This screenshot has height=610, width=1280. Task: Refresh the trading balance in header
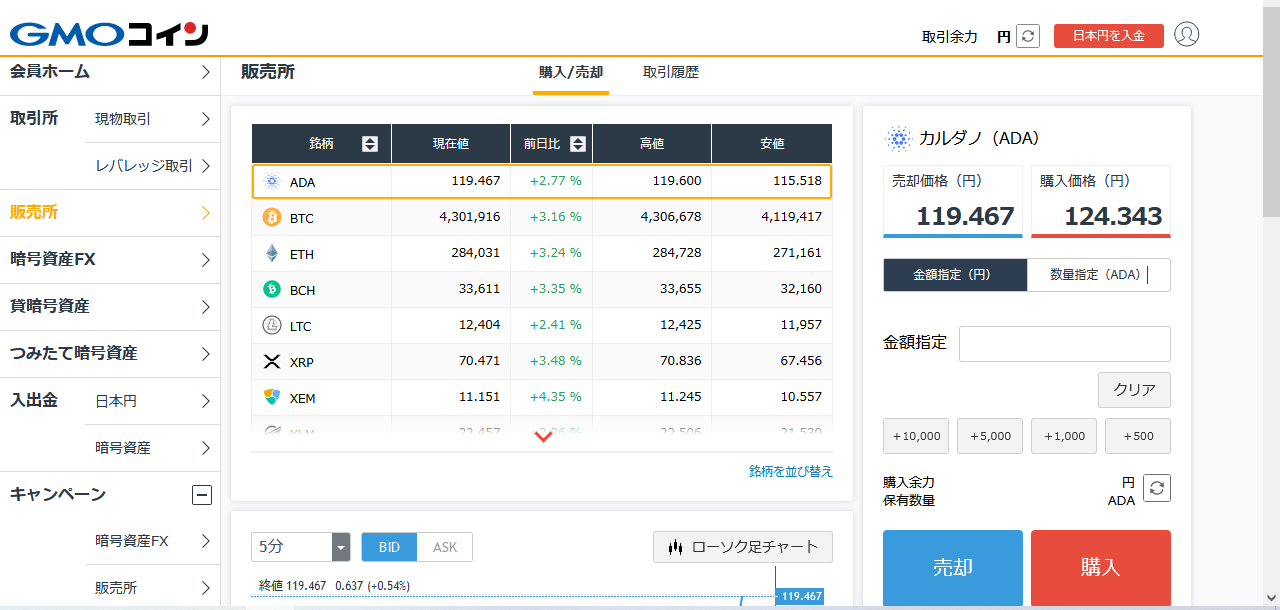(x=1028, y=36)
